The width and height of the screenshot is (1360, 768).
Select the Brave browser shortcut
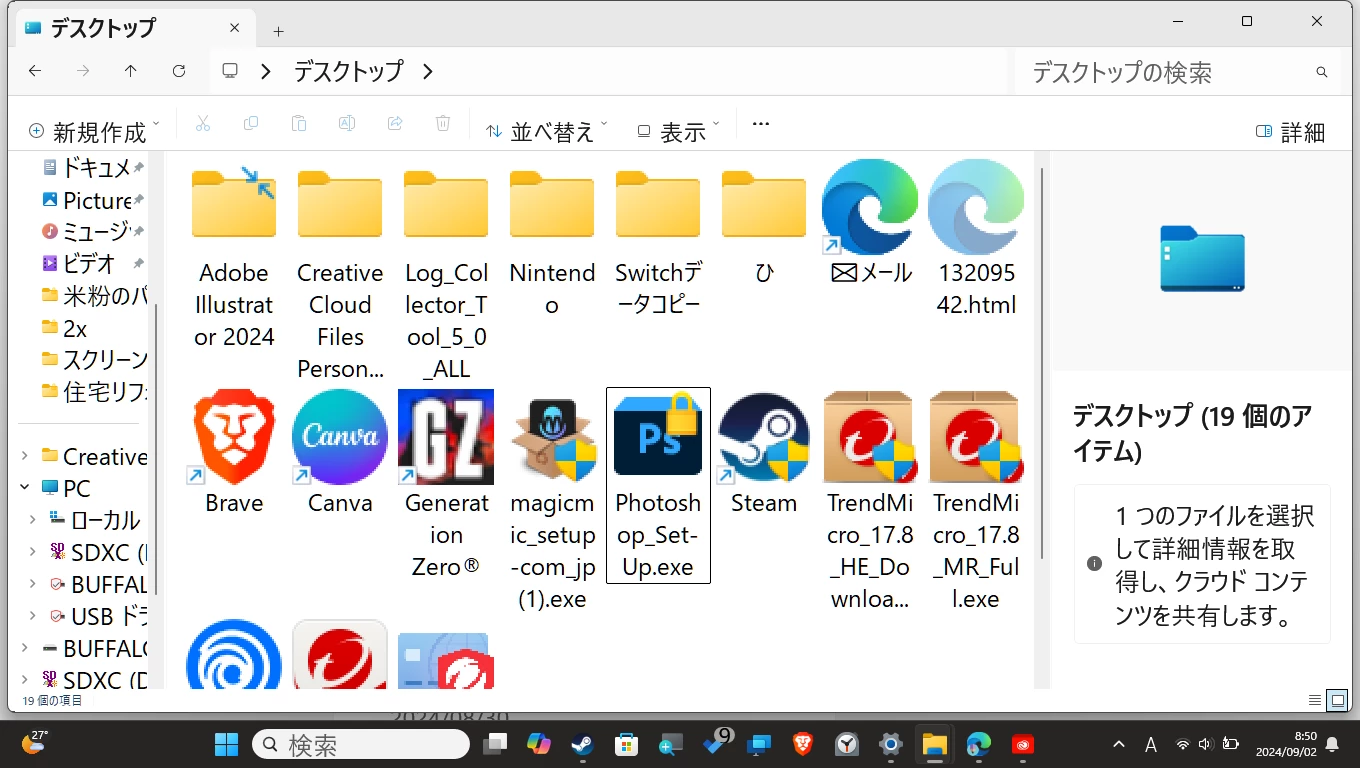[234, 452]
